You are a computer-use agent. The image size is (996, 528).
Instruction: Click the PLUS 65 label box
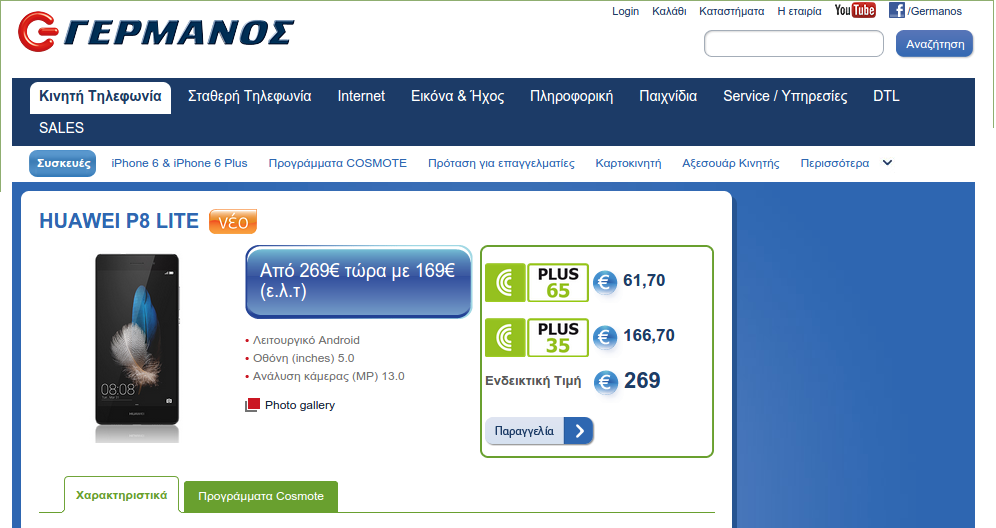[558, 283]
